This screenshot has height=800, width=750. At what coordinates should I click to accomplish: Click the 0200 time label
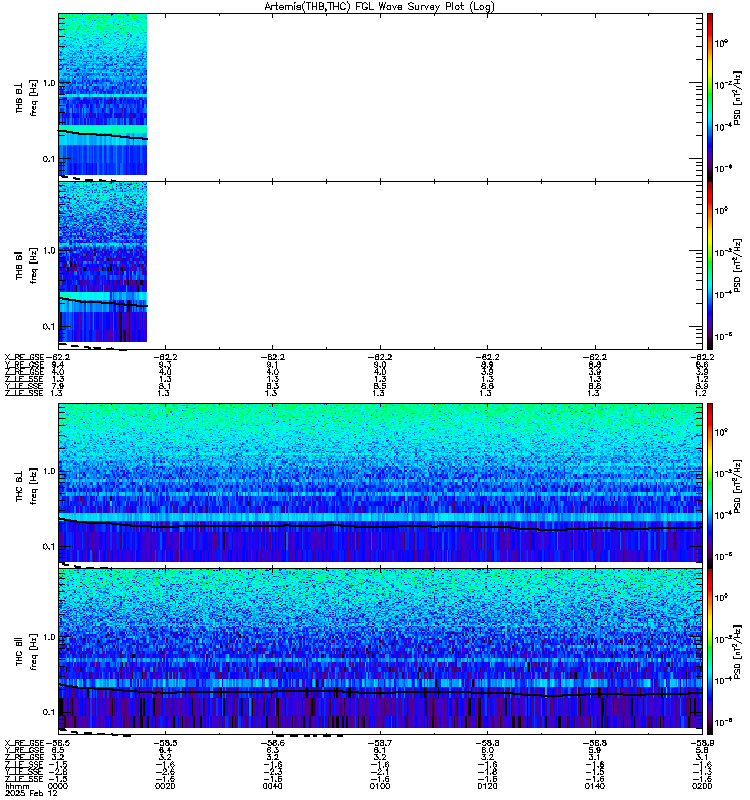pos(702,786)
